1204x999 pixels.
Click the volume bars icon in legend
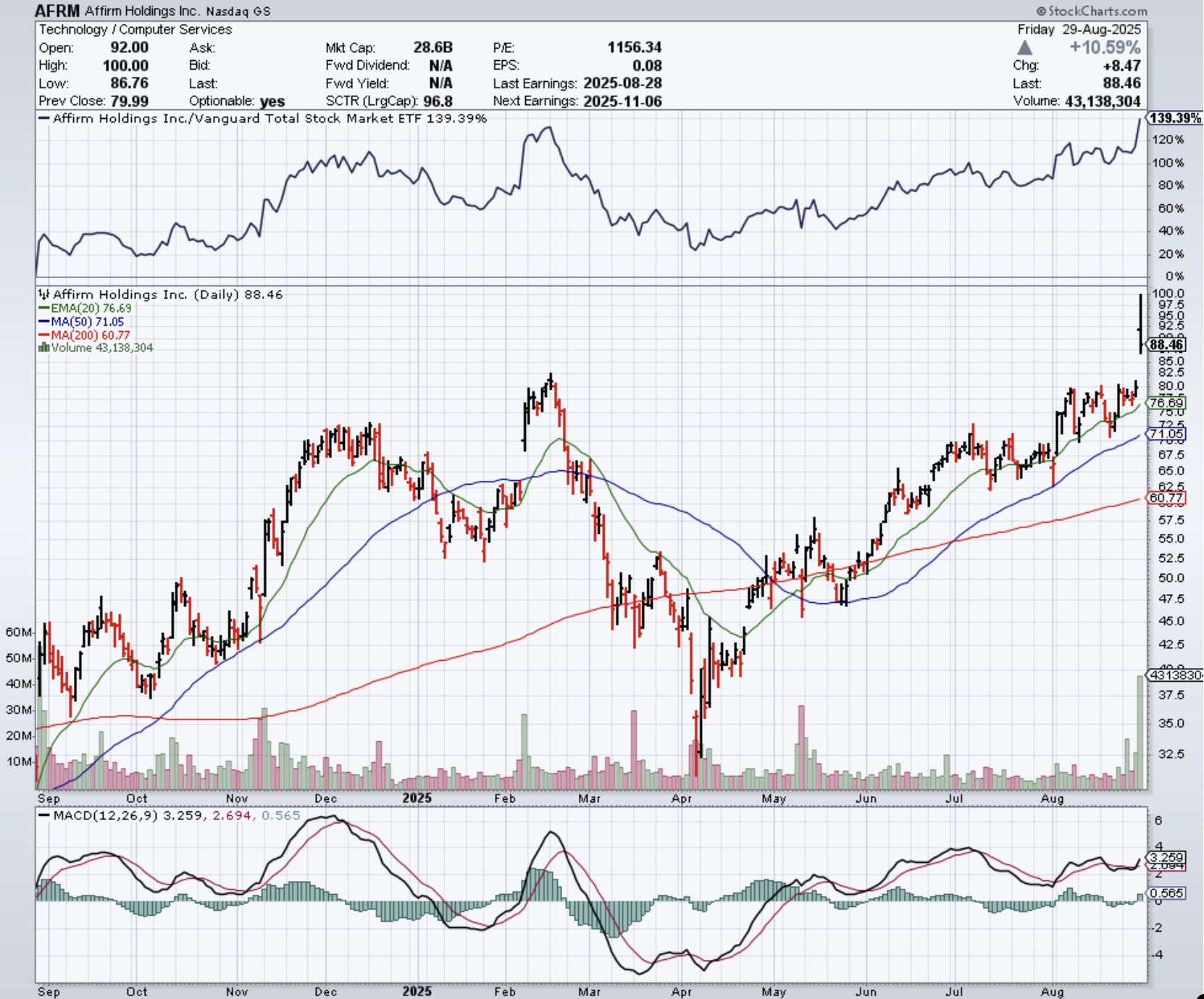[43, 348]
